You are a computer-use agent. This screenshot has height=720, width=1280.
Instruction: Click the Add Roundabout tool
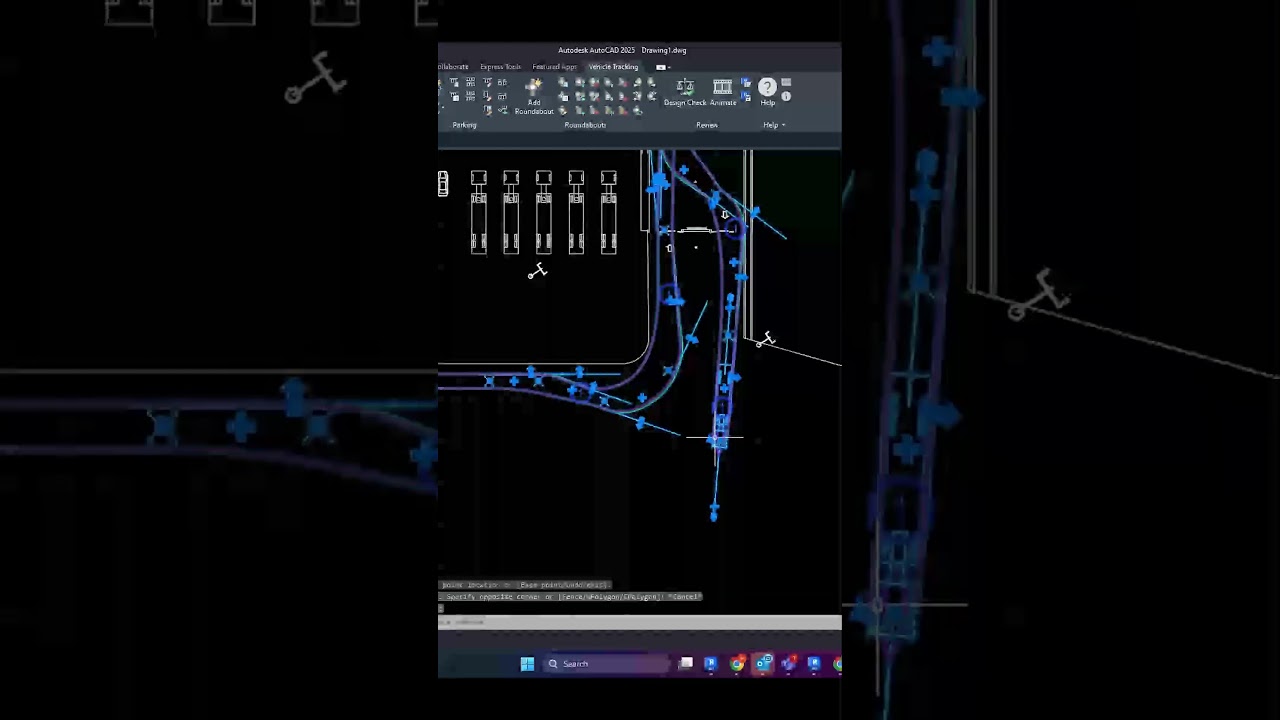tap(534, 96)
